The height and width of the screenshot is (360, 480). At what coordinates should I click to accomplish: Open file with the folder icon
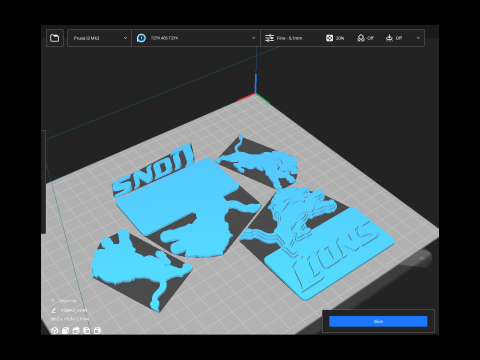point(55,38)
